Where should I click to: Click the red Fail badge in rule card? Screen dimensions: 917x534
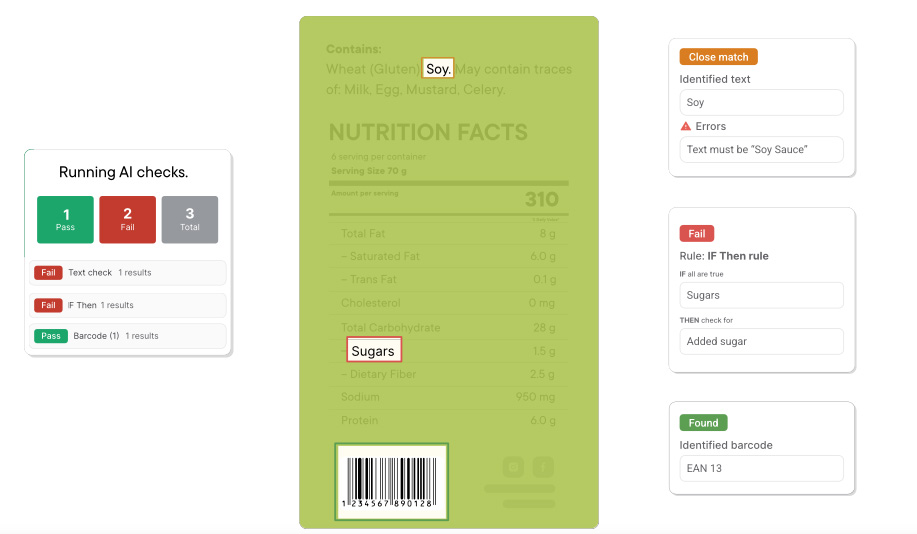click(x=697, y=233)
